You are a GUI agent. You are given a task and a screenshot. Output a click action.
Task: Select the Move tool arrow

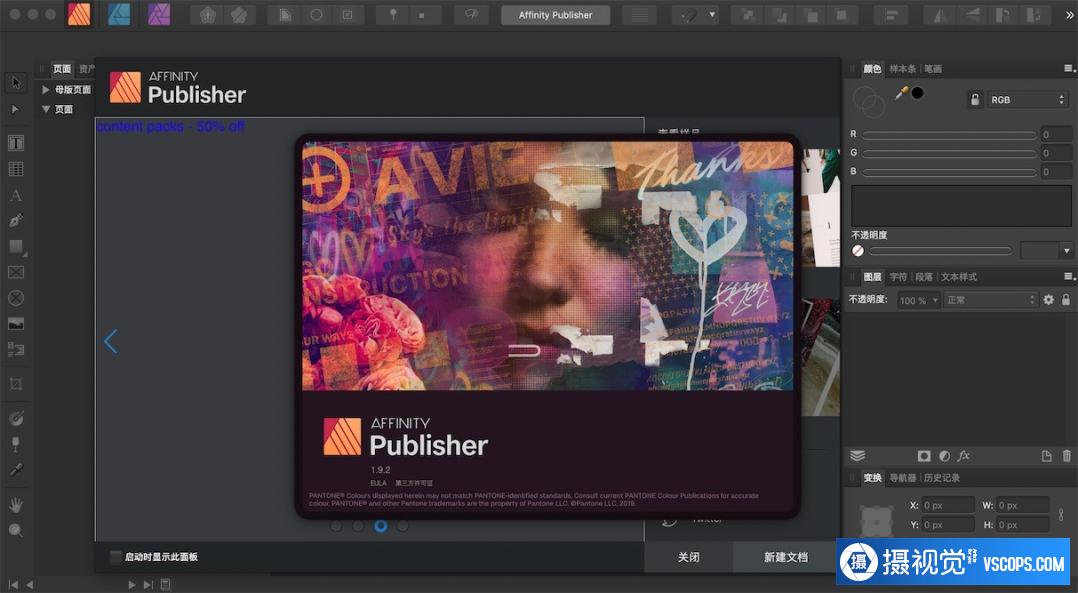[x=16, y=83]
